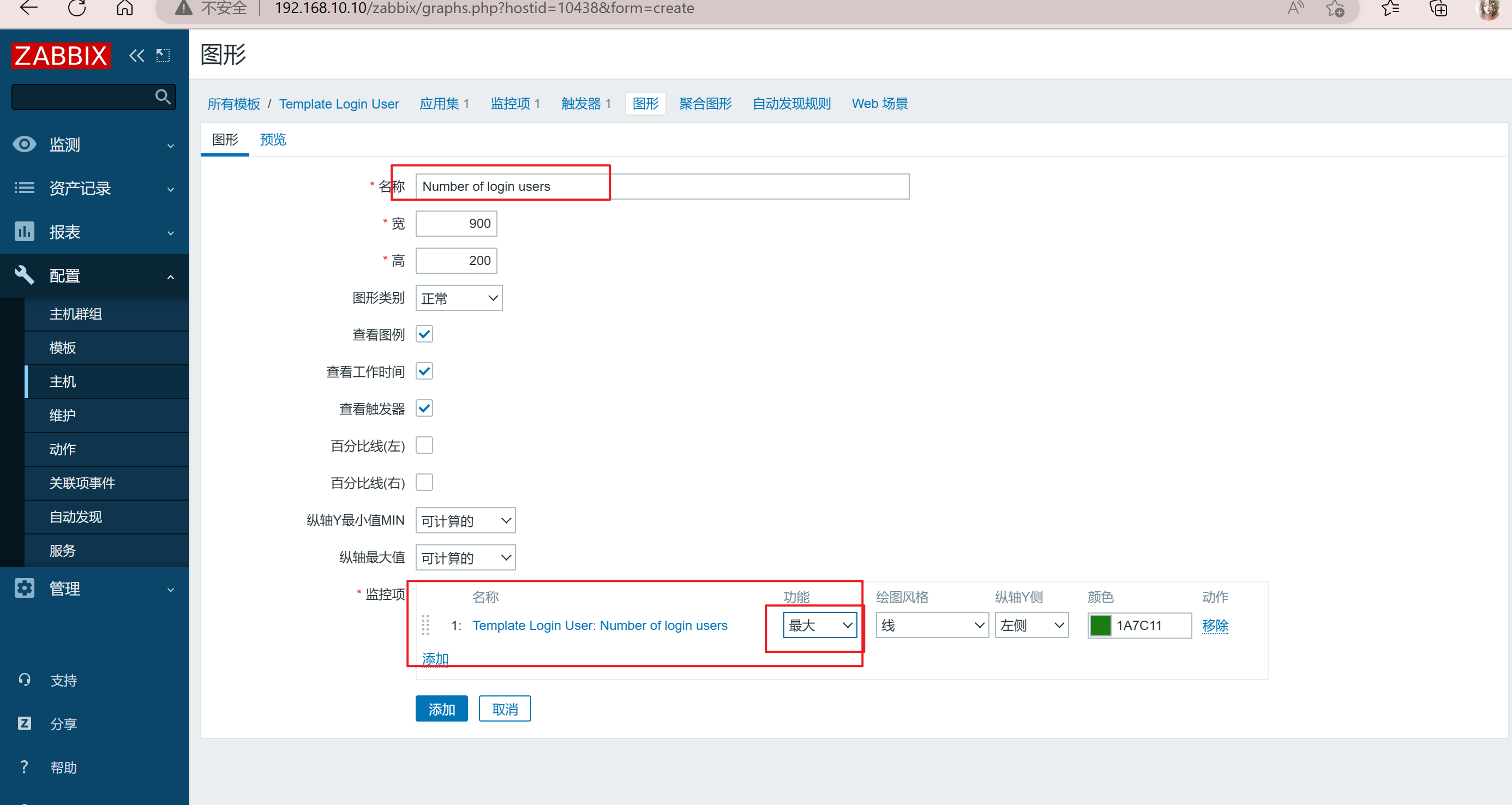This screenshot has width=1512, height=805.
Task: Go to browser home icon
Action: click(124, 8)
